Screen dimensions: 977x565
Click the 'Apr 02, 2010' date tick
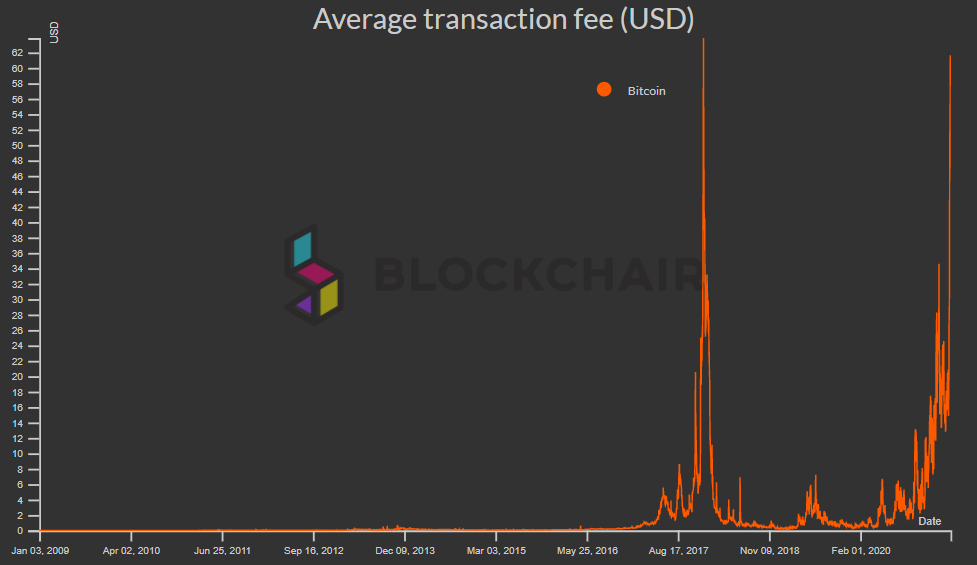(x=131, y=550)
